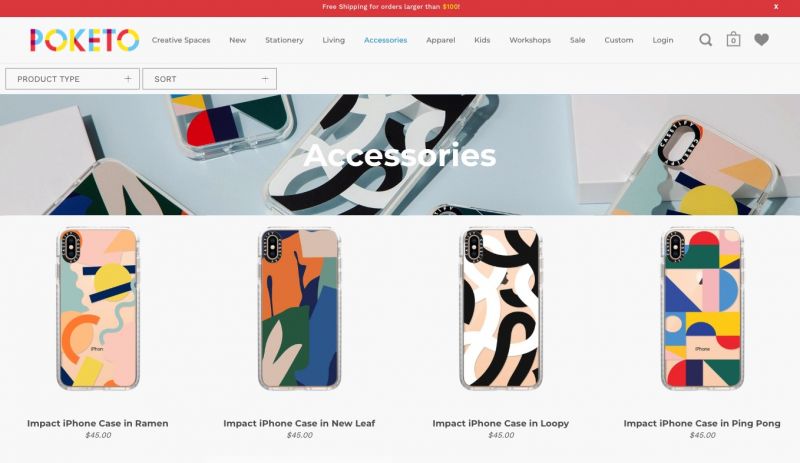This screenshot has width=800, height=463.
Task: View the Loopy iPhone case photo
Action: click(501, 309)
